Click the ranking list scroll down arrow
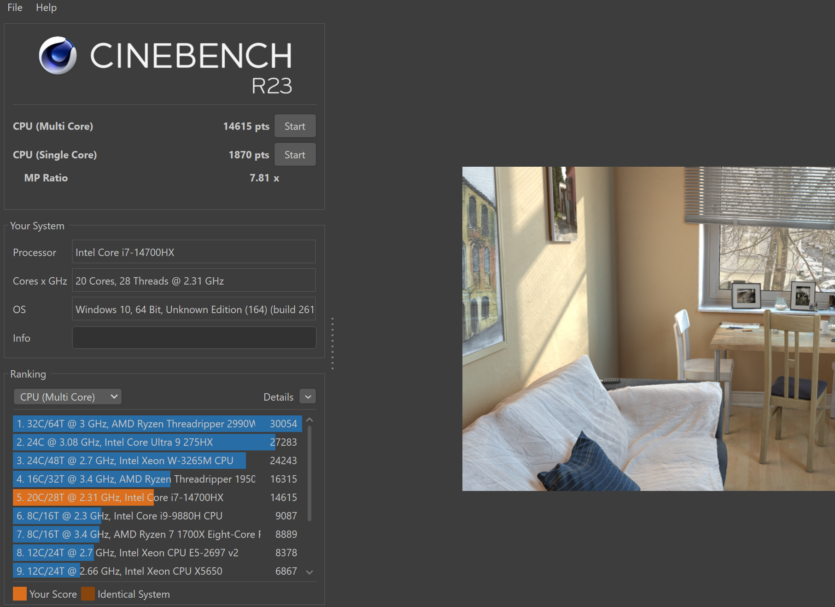 (x=309, y=572)
